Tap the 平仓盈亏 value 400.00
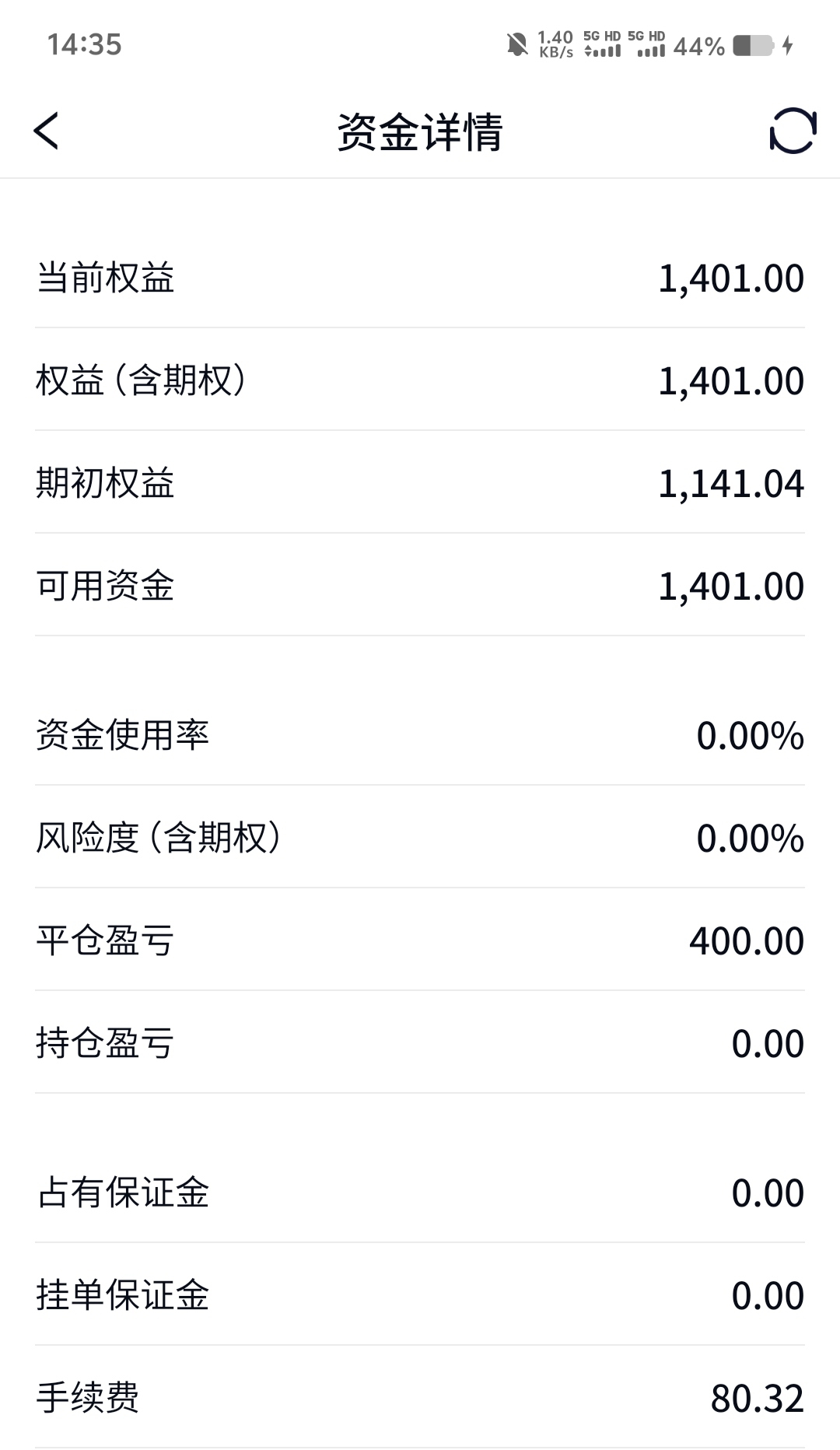 click(x=747, y=940)
